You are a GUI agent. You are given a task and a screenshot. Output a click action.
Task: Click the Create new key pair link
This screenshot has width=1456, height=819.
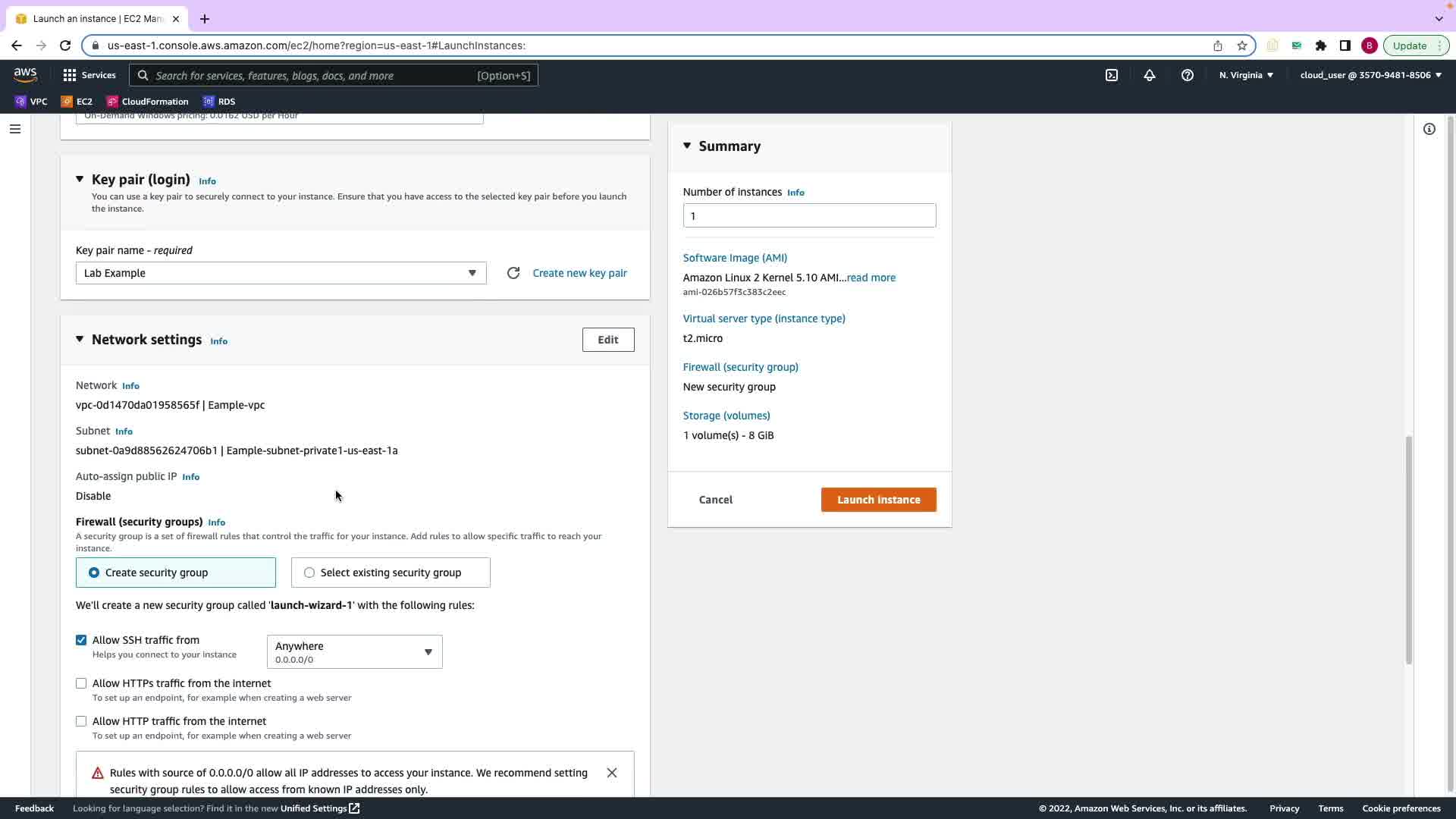(x=579, y=273)
